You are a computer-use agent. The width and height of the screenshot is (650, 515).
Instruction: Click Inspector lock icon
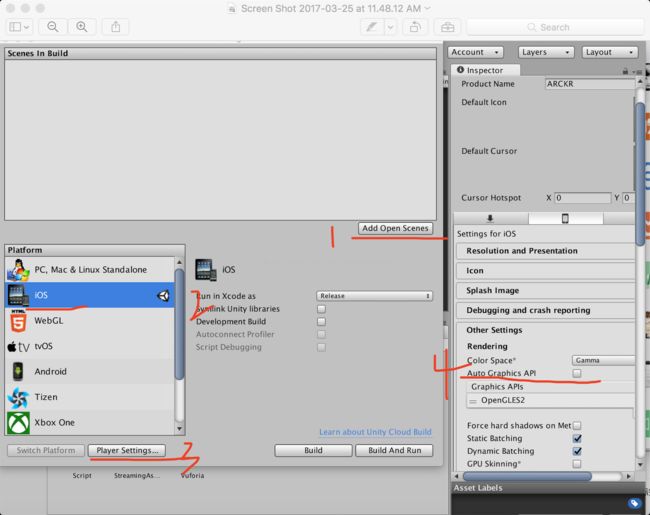(x=625, y=71)
